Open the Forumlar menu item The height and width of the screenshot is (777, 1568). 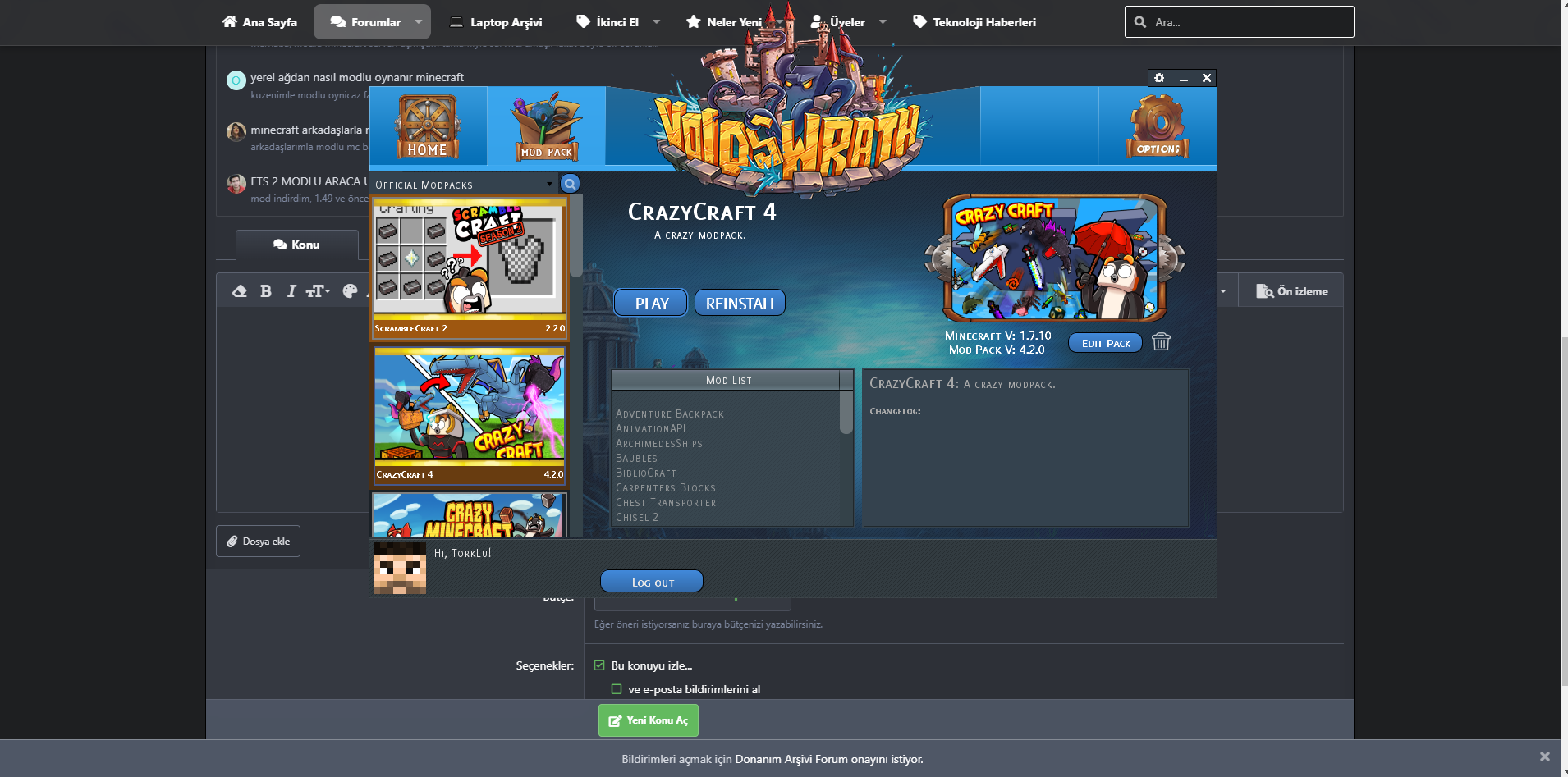coord(366,22)
